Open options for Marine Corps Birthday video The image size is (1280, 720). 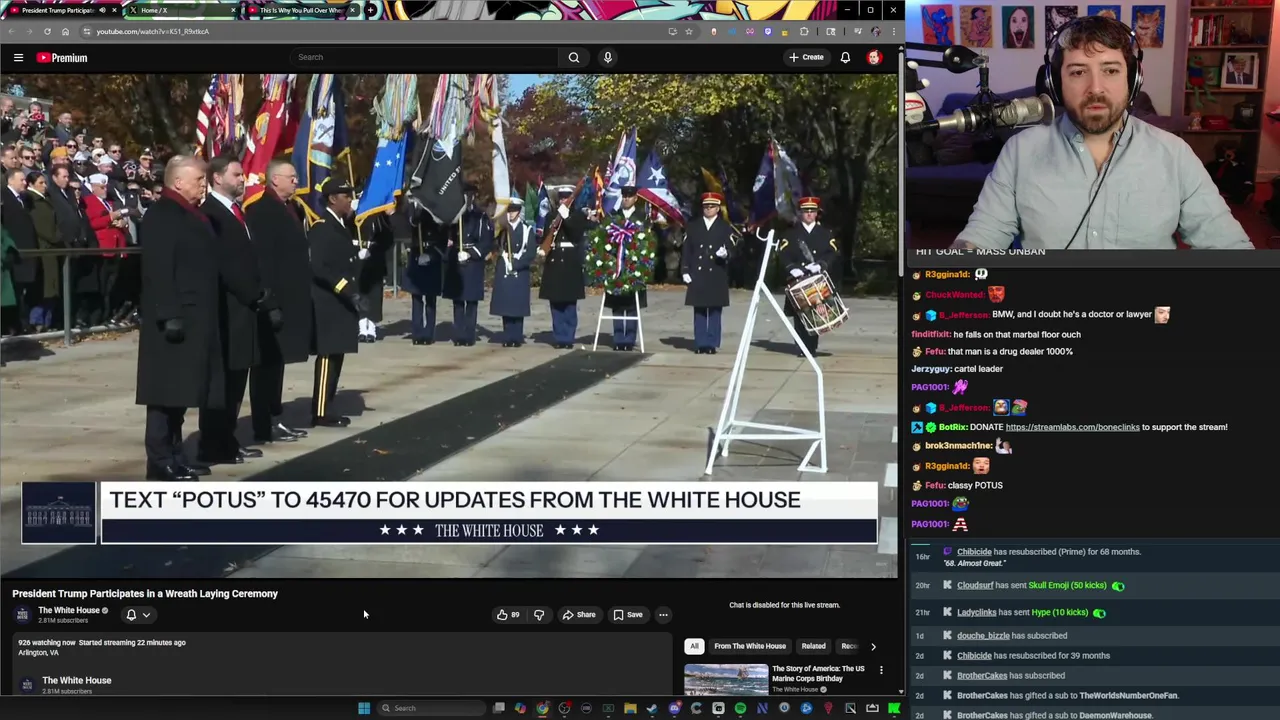click(x=881, y=669)
